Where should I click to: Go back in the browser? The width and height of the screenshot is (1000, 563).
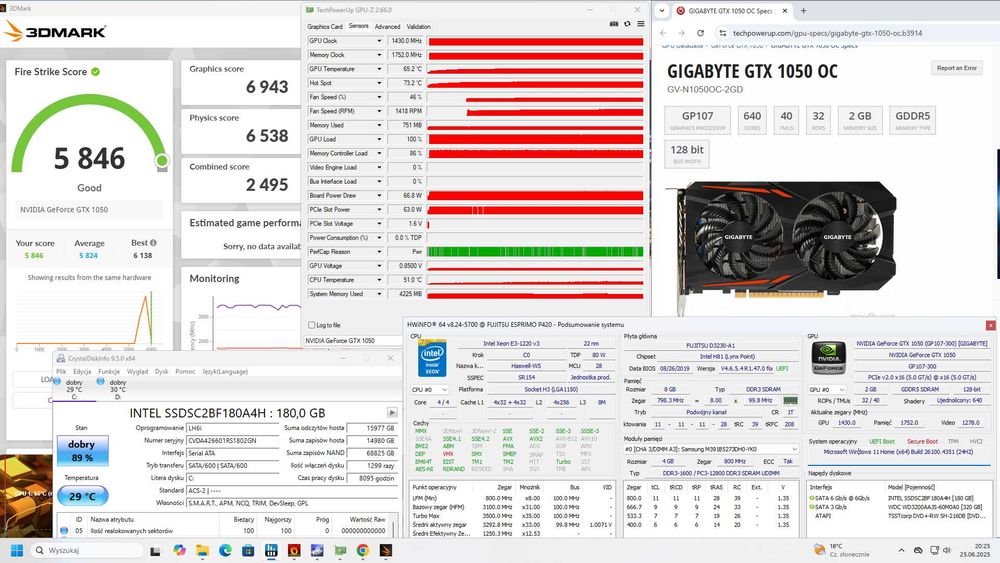[663, 33]
